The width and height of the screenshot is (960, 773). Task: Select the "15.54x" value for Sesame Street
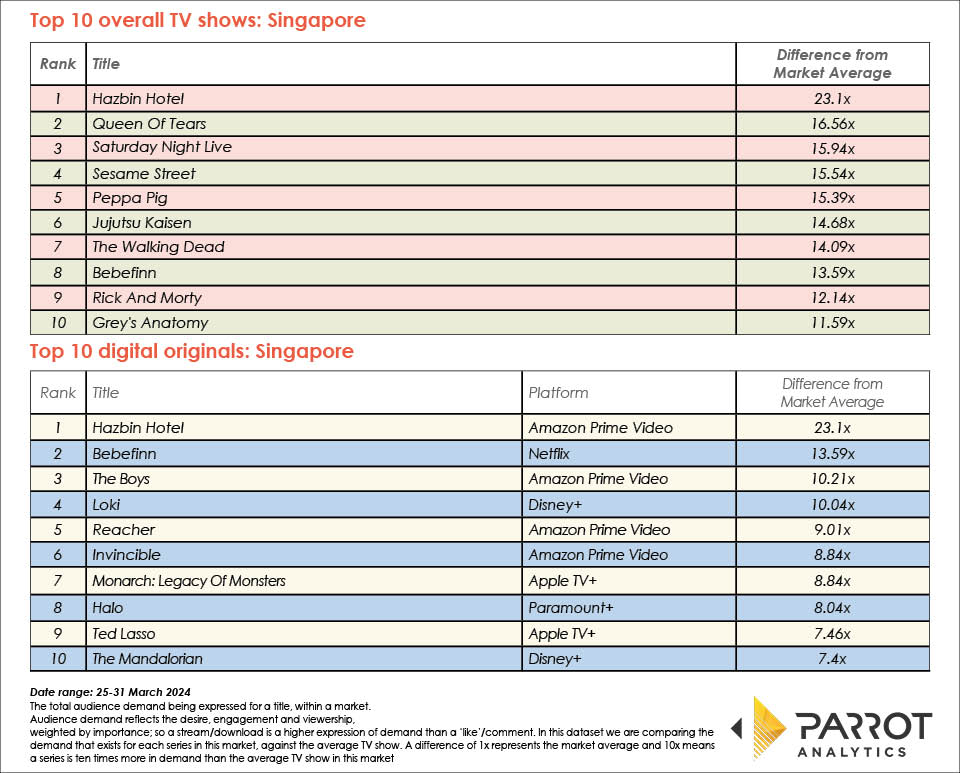[x=833, y=174]
